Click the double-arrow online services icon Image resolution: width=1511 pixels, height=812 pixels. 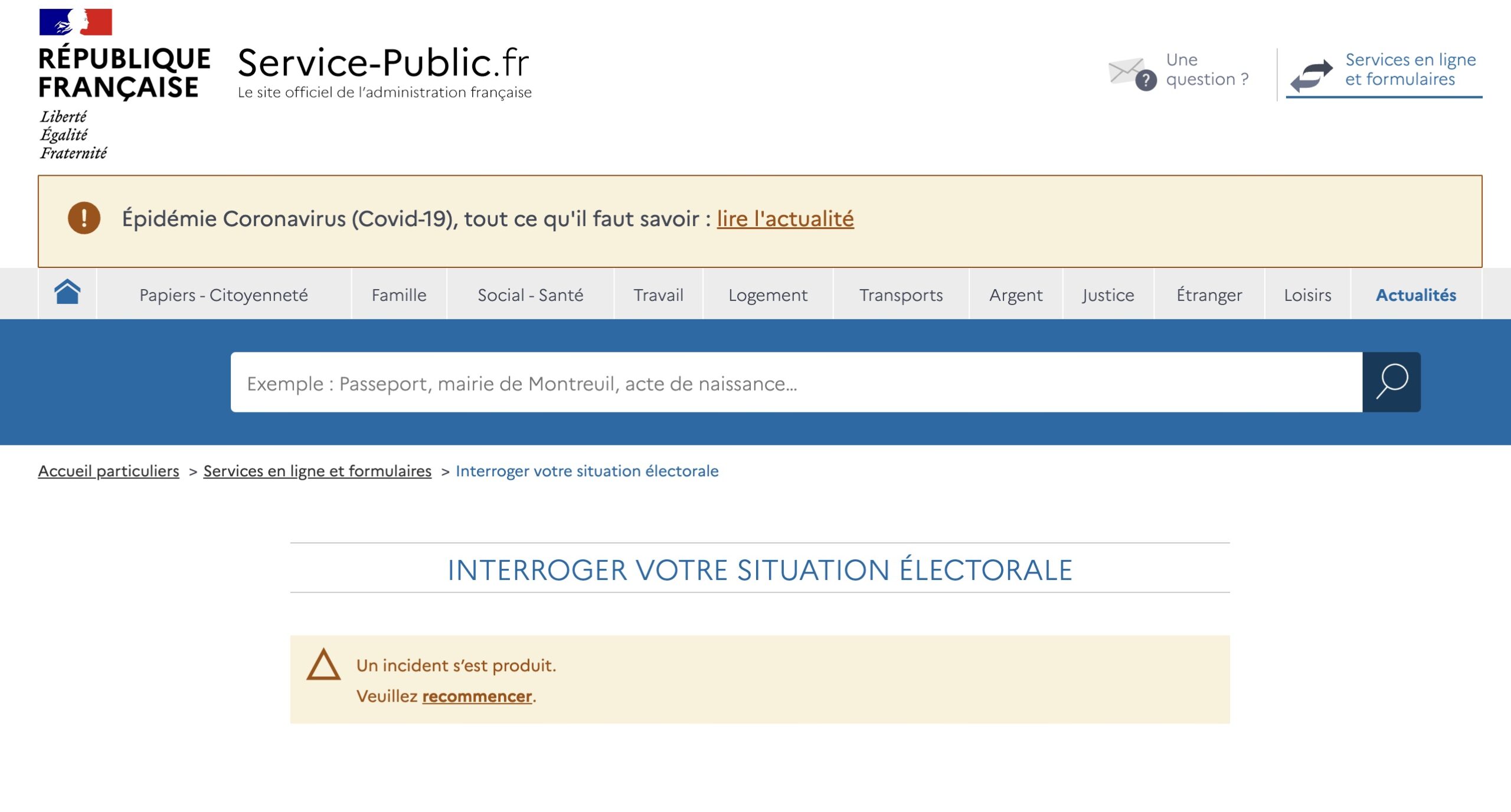(x=1311, y=76)
